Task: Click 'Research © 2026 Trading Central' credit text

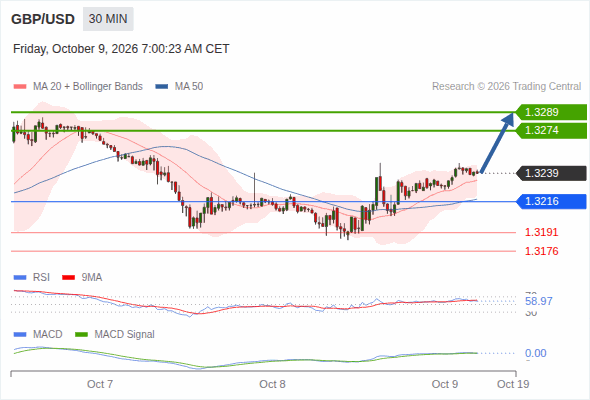Action: coord(506,87)
